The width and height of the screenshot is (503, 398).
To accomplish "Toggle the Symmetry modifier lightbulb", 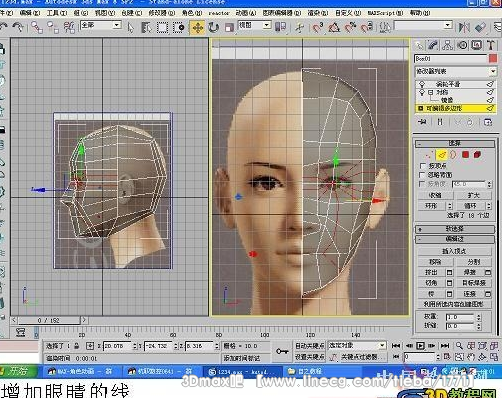I will click(x=422, y=92).
